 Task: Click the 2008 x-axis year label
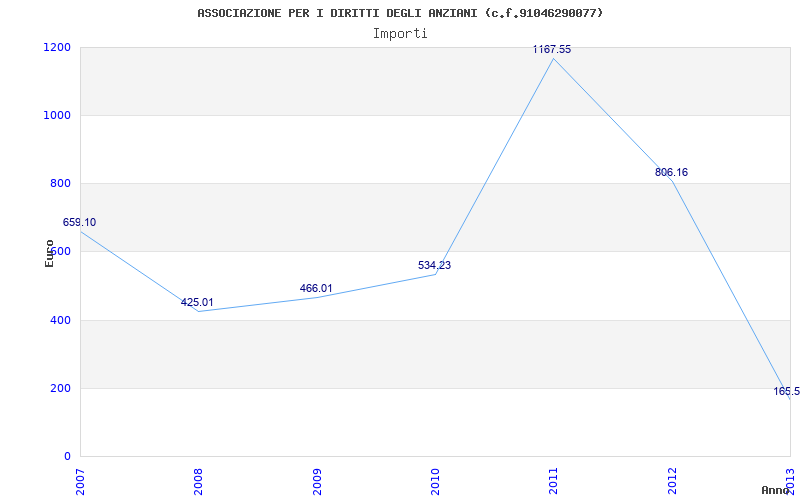pos(198,482)
